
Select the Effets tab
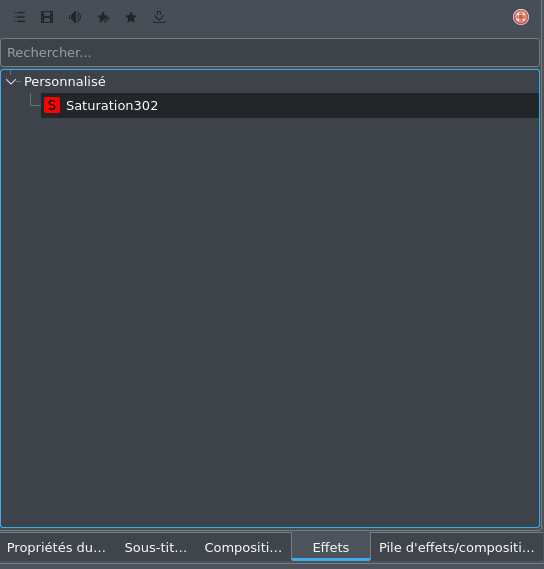pos(331,548)
